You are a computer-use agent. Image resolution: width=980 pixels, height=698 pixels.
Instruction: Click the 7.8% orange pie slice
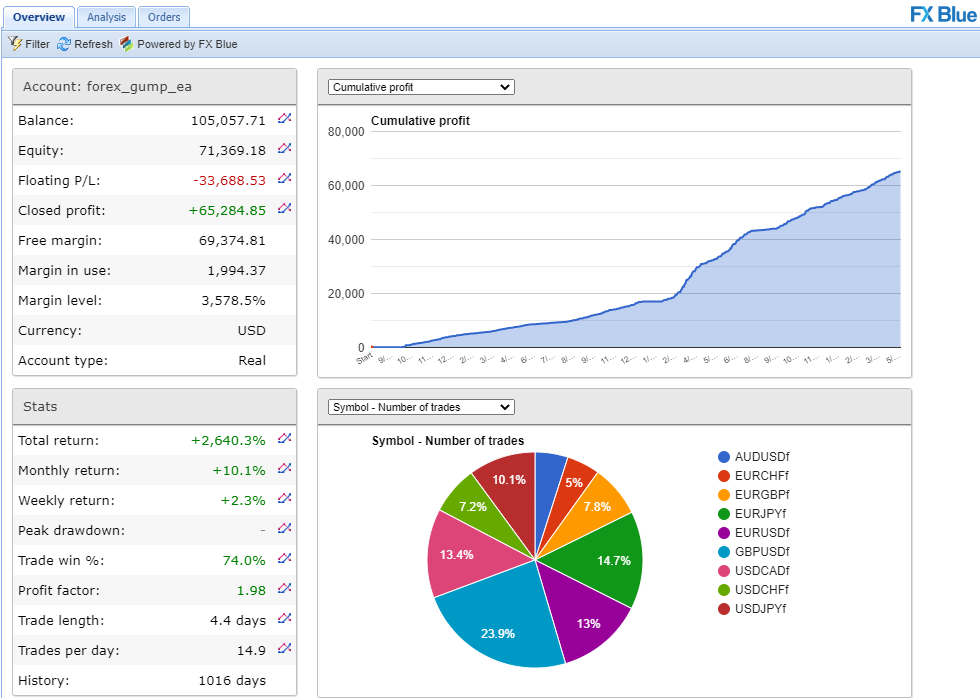594,507
